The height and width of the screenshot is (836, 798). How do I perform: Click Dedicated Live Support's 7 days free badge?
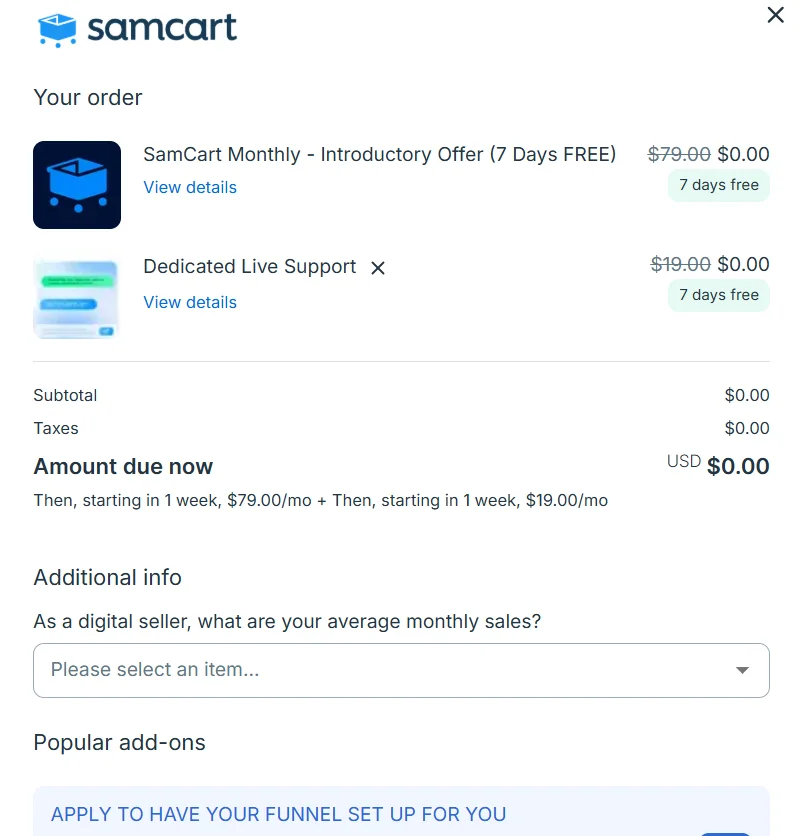(x=718, y=295)
